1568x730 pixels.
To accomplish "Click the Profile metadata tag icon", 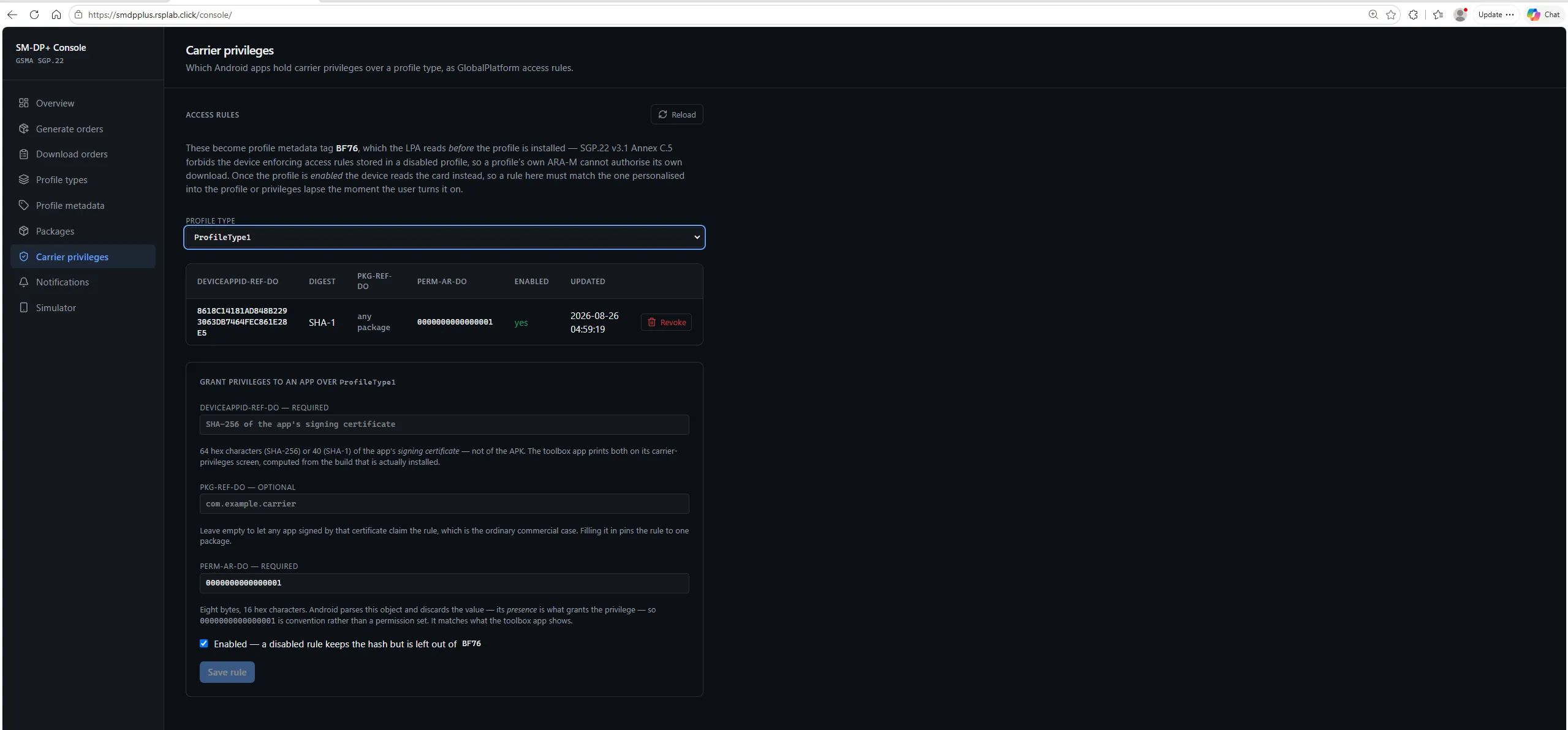I will click(x=24, y=205).
